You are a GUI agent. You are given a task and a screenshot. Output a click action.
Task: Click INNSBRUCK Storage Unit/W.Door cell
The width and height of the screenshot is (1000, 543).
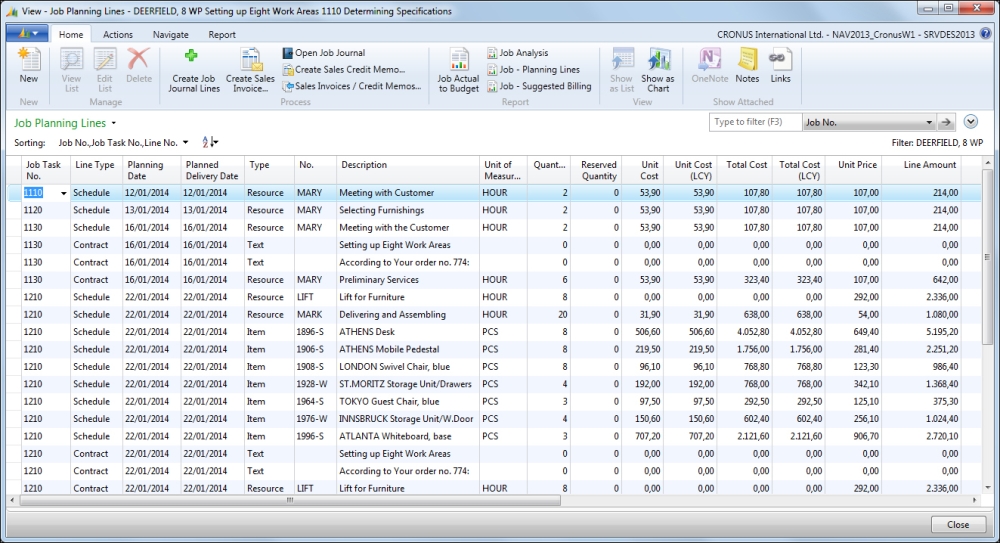pyautogui.click(x=408, y=419)
